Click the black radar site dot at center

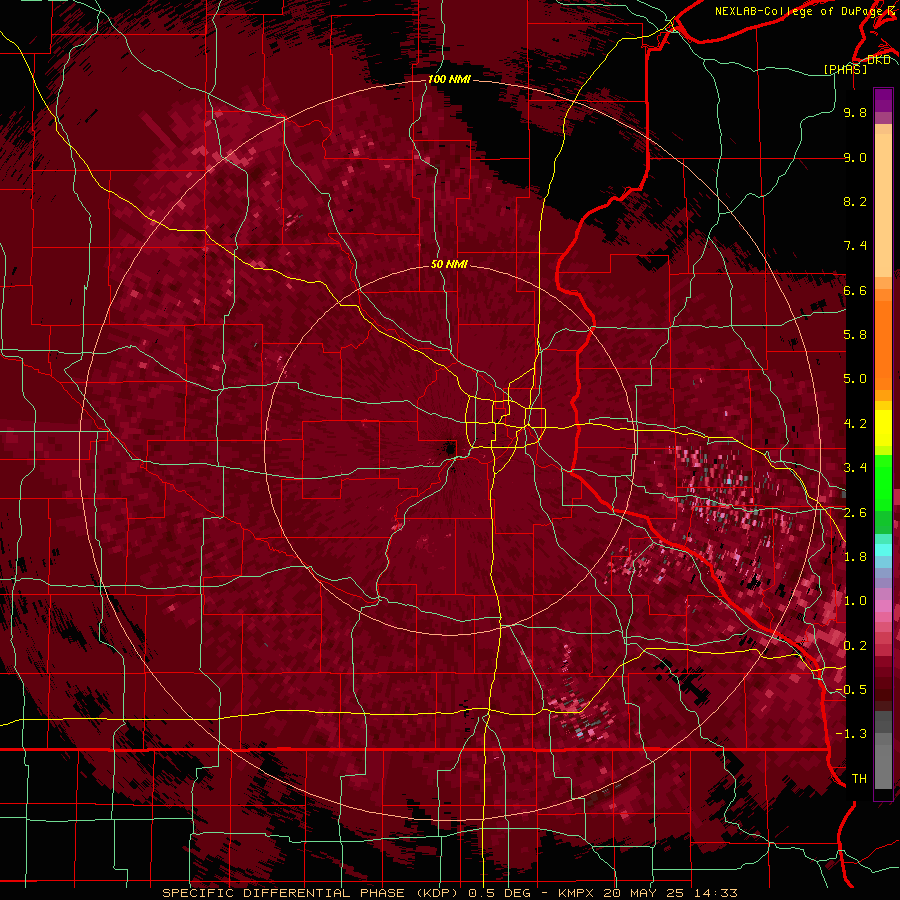coord(451,449)
